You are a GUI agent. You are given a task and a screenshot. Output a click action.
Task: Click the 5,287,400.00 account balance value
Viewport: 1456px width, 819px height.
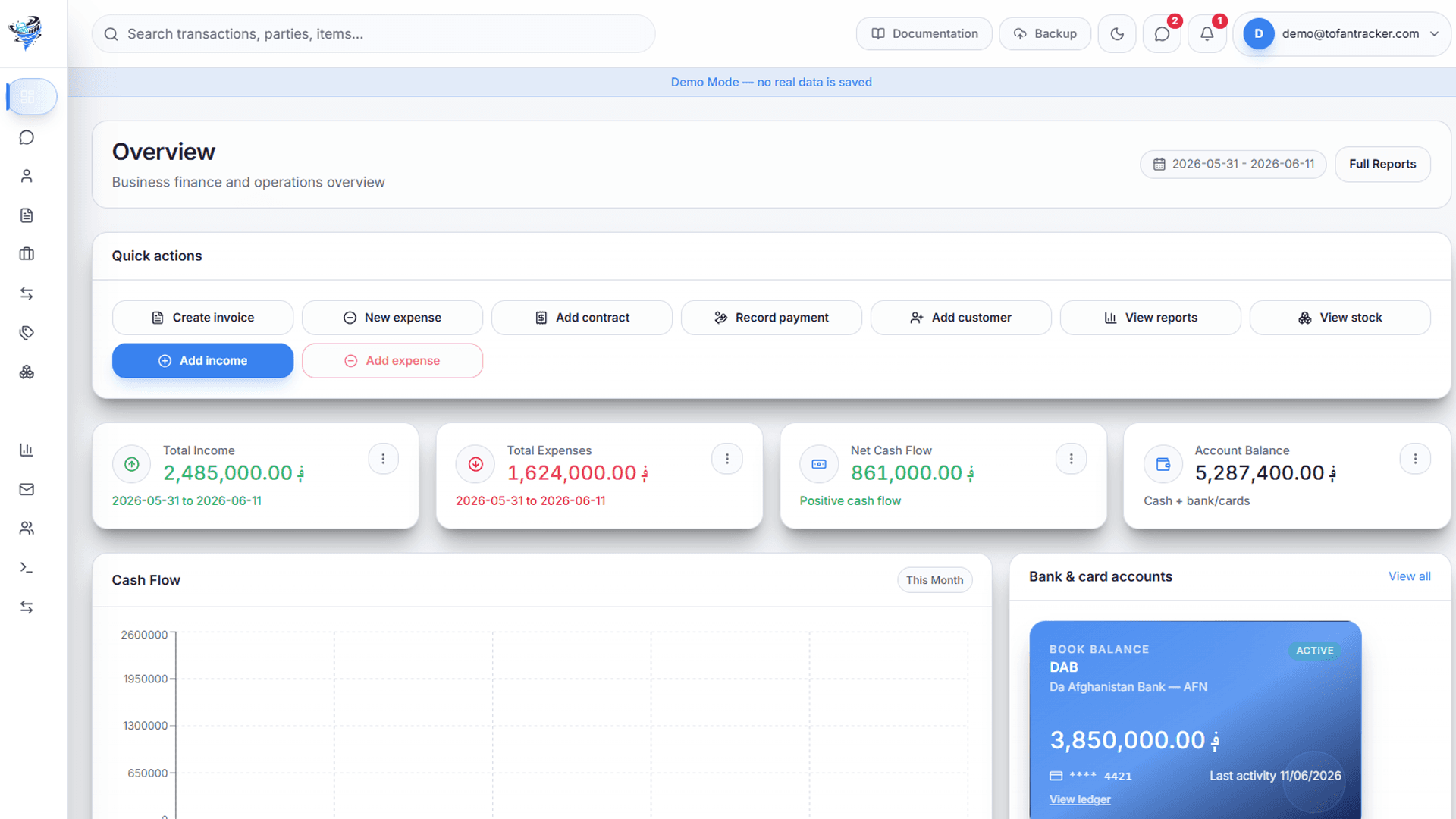(1266, 473)
